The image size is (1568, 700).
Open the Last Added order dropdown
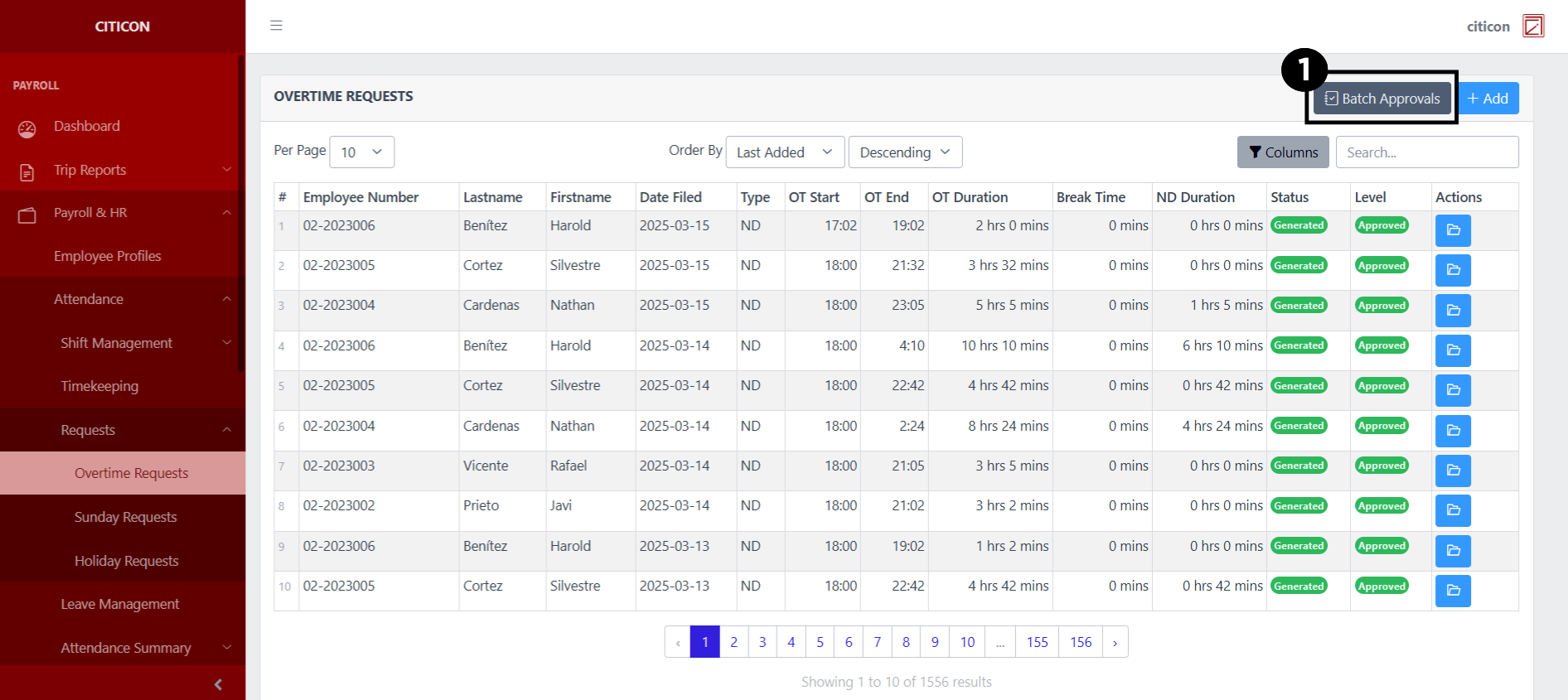click(784, 152)
